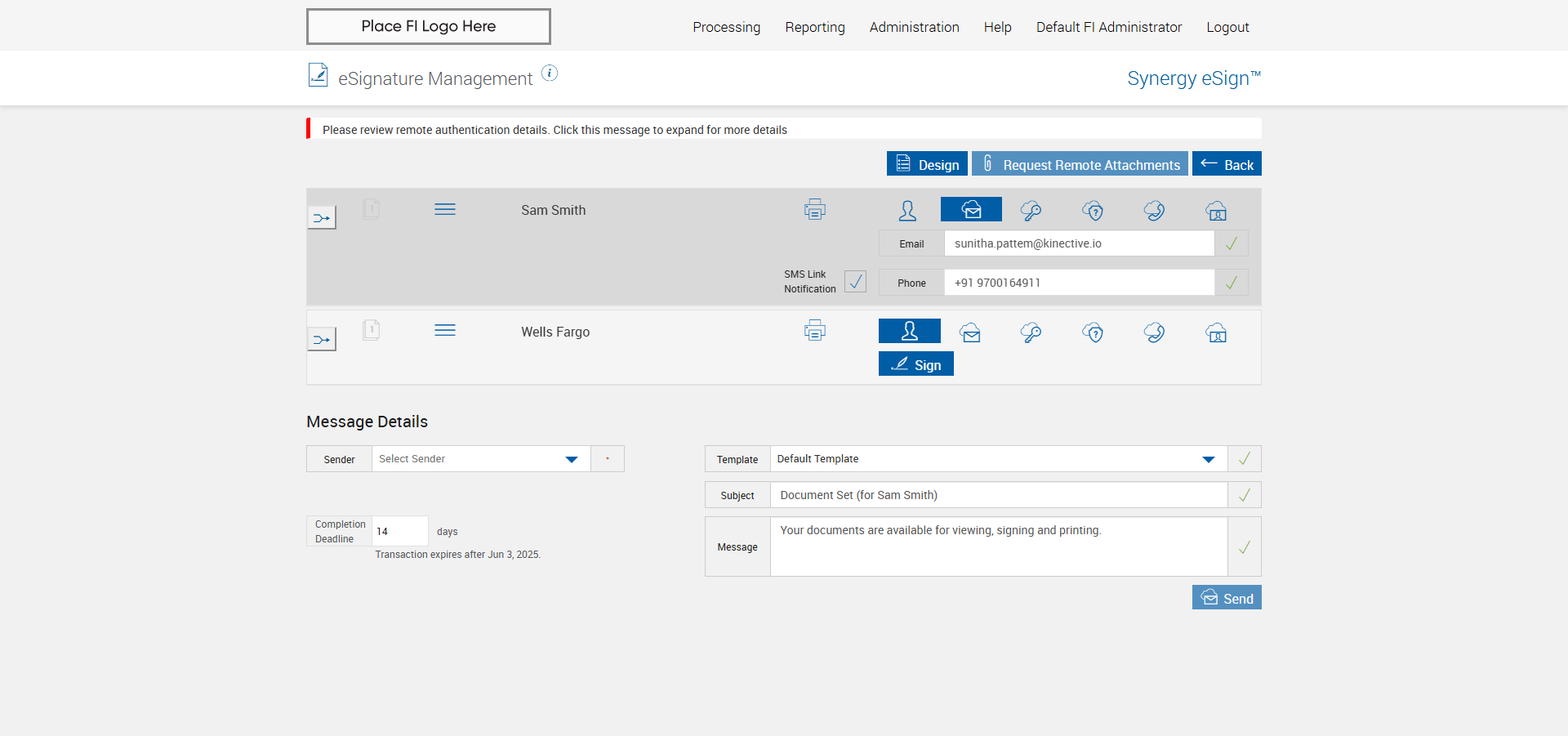
Task: Open the Administration menu
Action: tap(914, 27)
